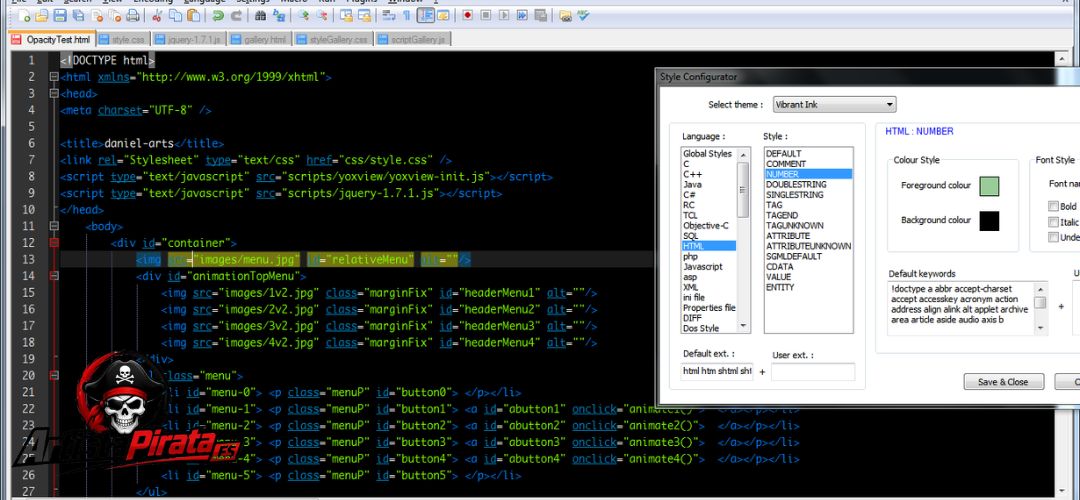Start macro recording with the red dot icon
The height and width of the screenshot is (500, 1080).
click(x=468, y=15)
